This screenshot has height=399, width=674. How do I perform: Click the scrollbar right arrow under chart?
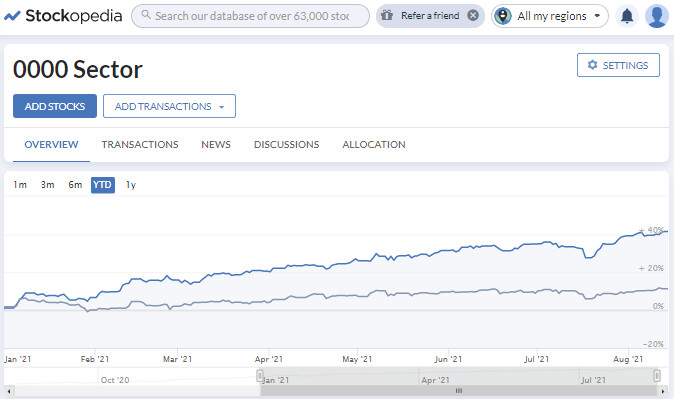663,391
